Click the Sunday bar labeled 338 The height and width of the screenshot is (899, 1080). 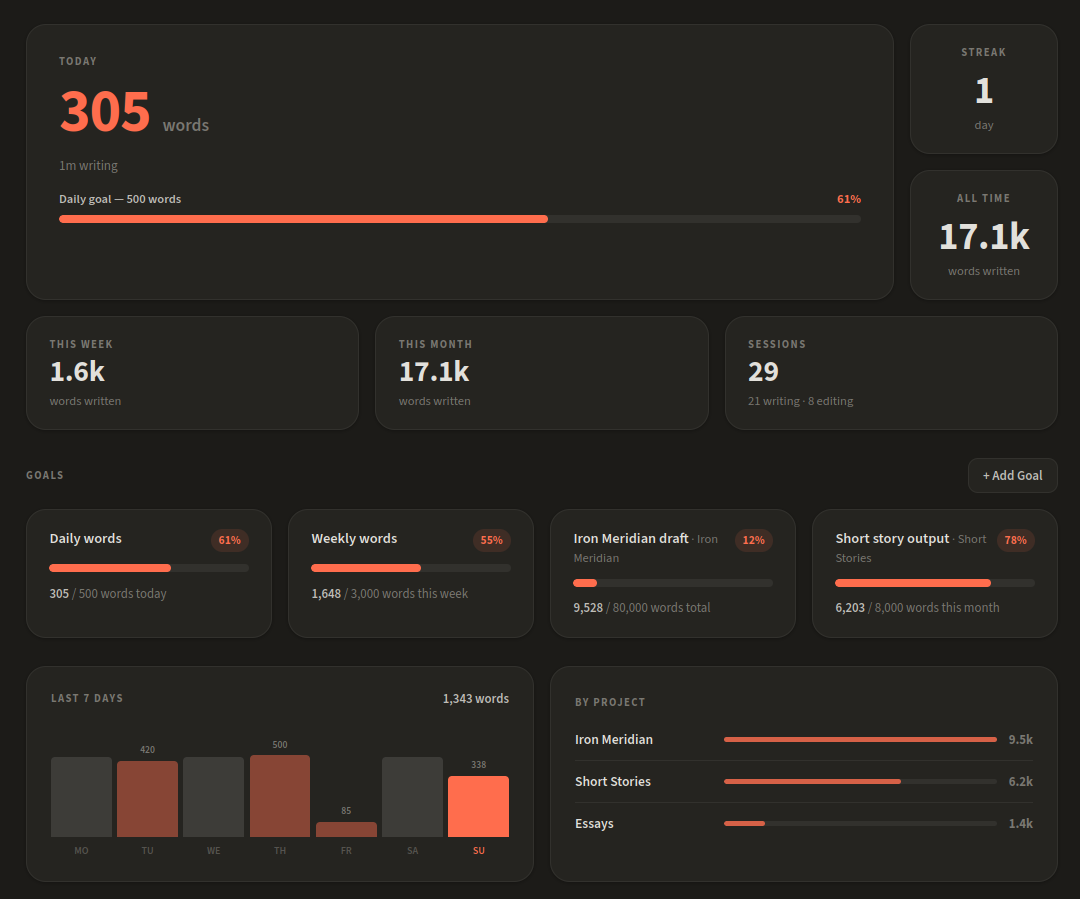pyautogui.click(x=479, y=807)
